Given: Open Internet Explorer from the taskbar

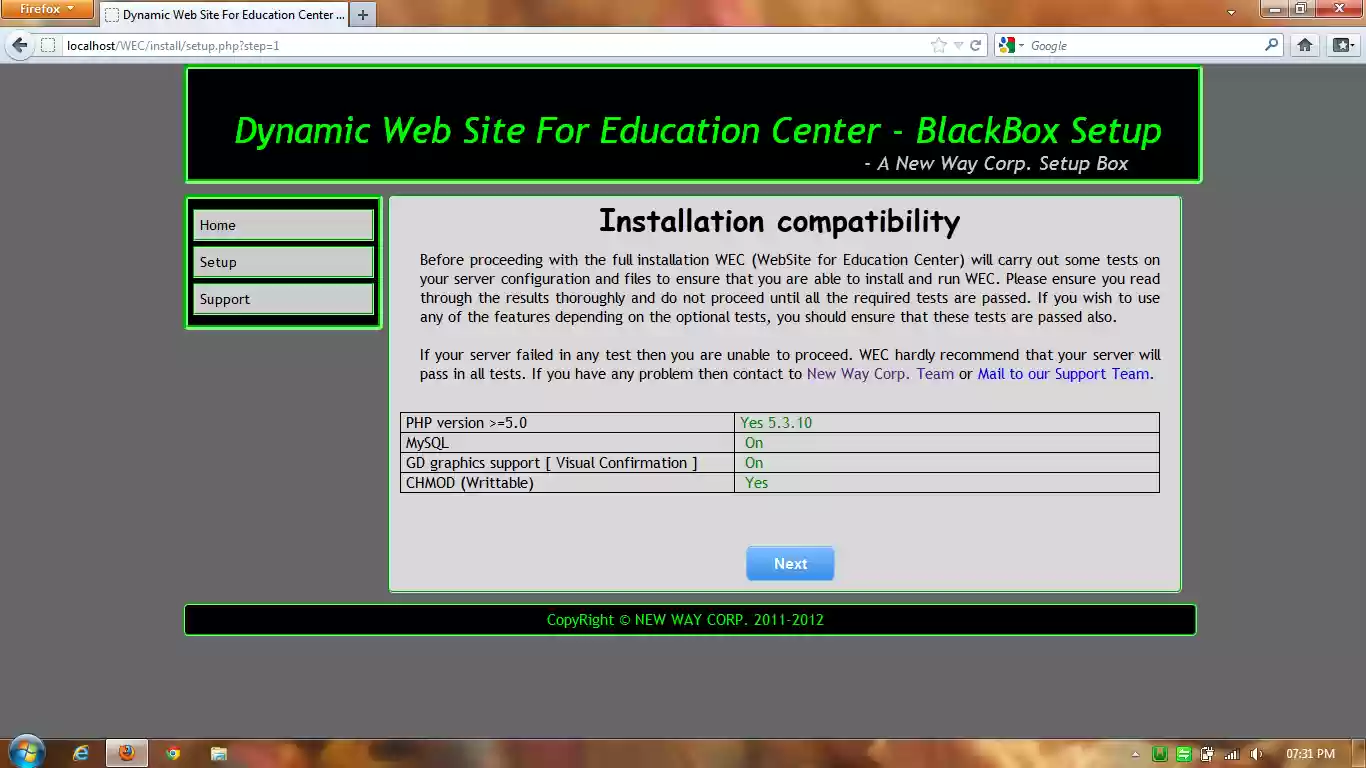Looking at the screenshot, I should (x=80, y=753).
